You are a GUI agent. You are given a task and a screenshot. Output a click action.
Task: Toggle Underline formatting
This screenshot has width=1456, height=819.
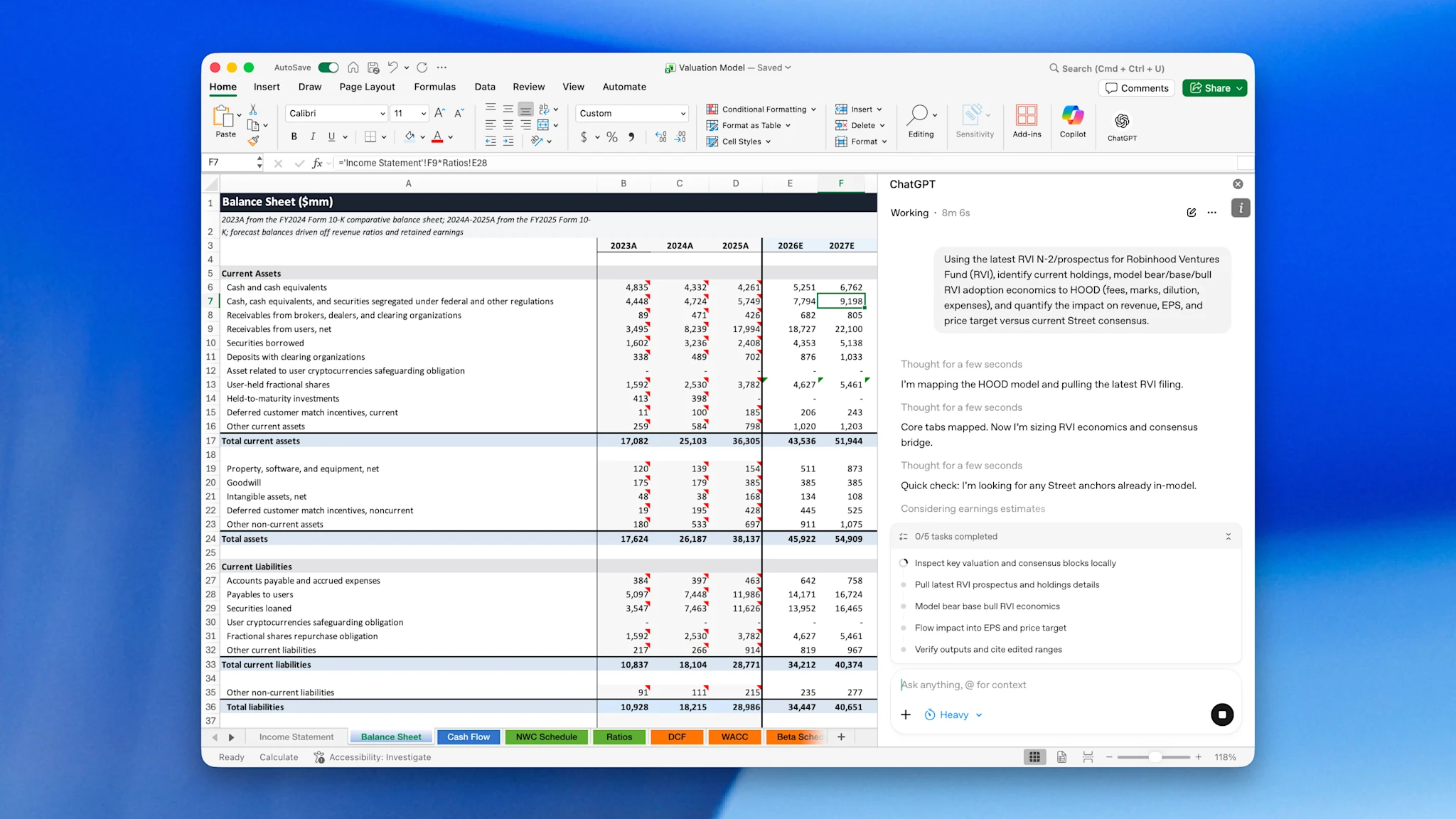click(x=331, y=136)
